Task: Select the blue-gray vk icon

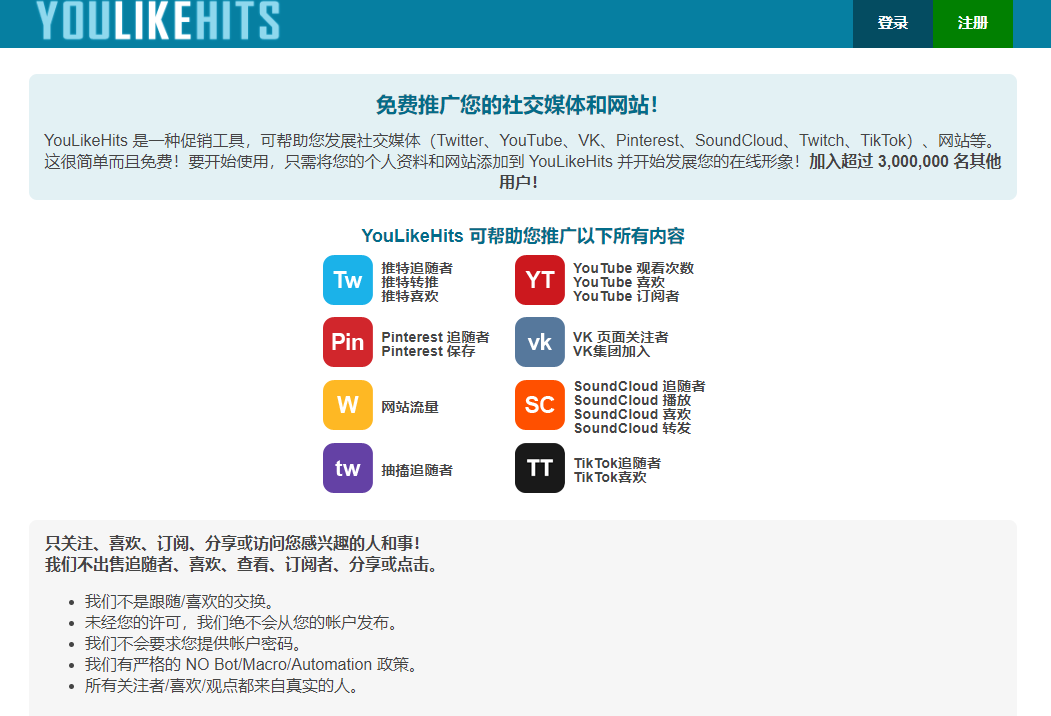Action: pyautogui.click(x=539, y=342)
